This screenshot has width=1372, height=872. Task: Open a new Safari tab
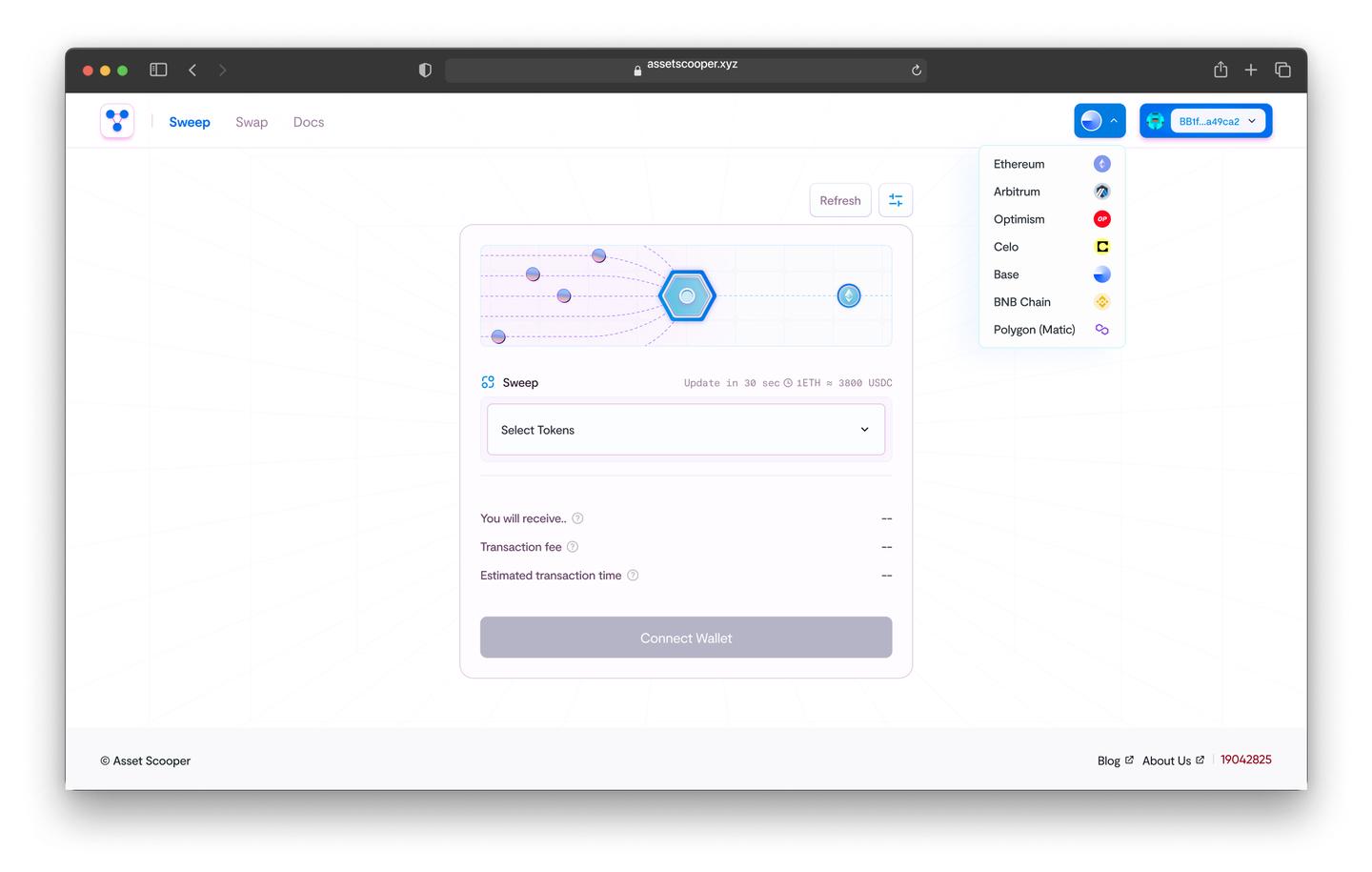[1251, 70]
